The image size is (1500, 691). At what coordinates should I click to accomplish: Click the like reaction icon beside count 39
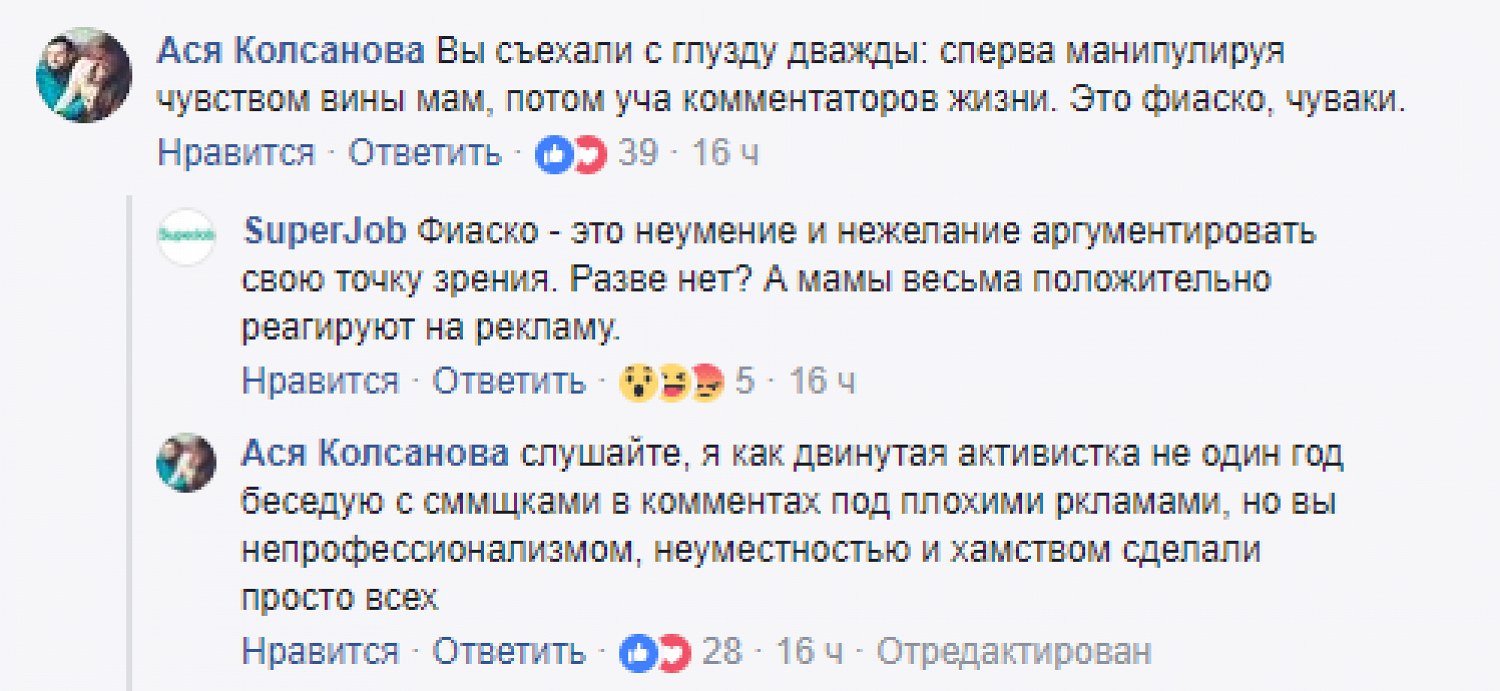pyautogui.click(x=553, y=154)
